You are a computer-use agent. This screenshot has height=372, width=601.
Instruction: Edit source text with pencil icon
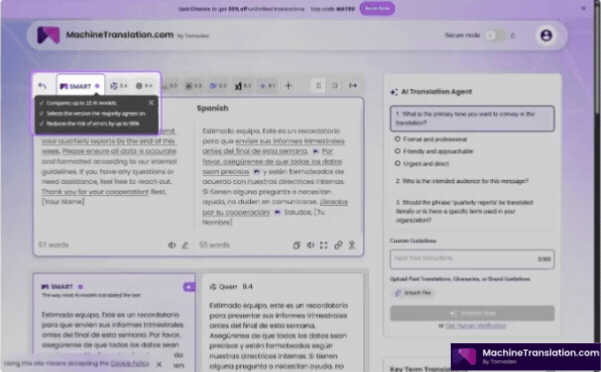tap(185, 245)
